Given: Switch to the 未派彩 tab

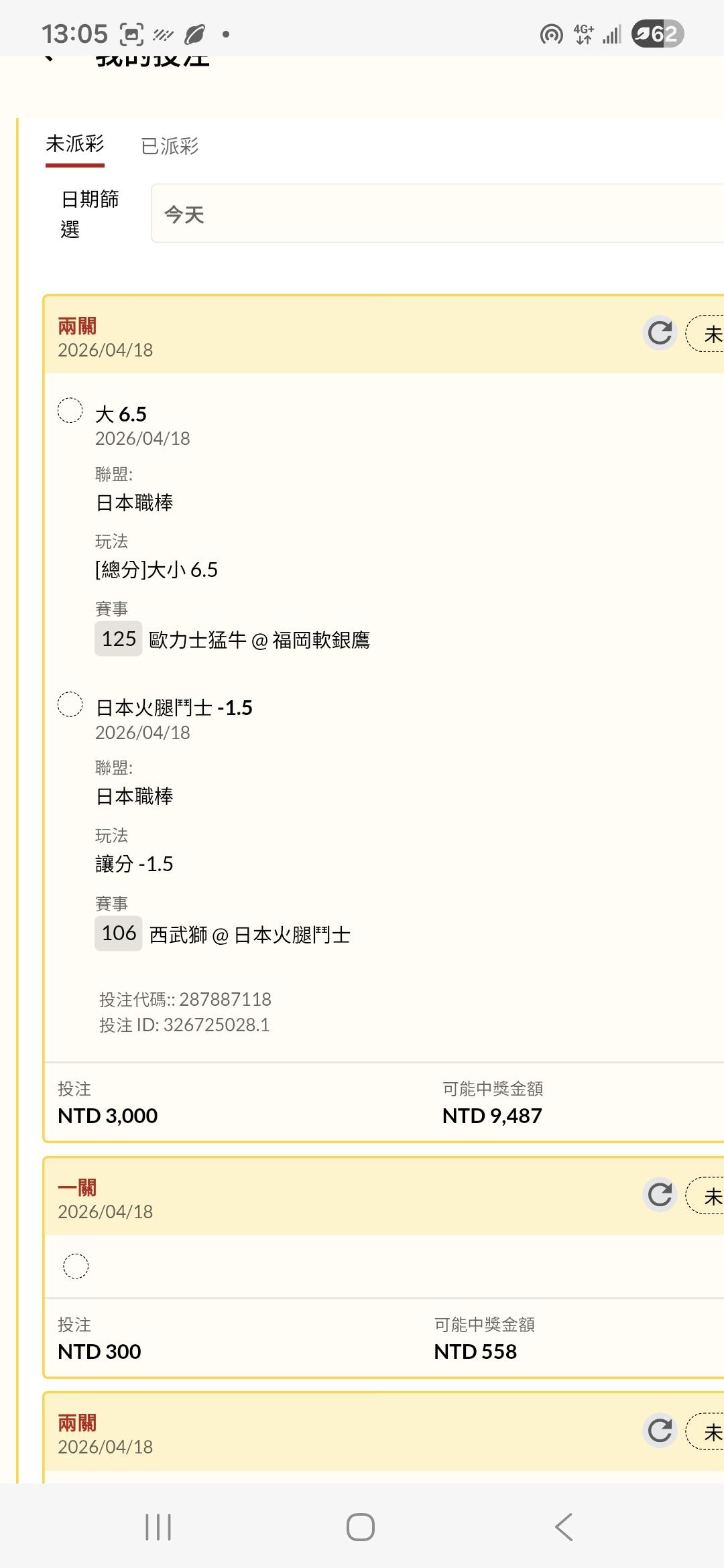Looking at the screenshot, I should click(x=75, y=144).
